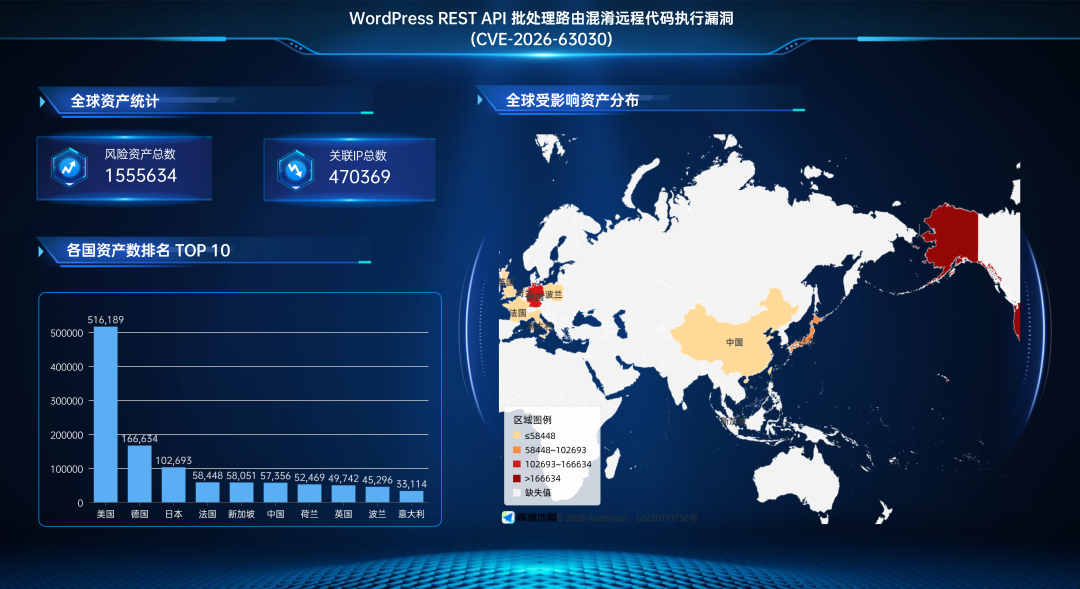
Task: Click the 波兰 bar in the chart
Action: (377, 495)
